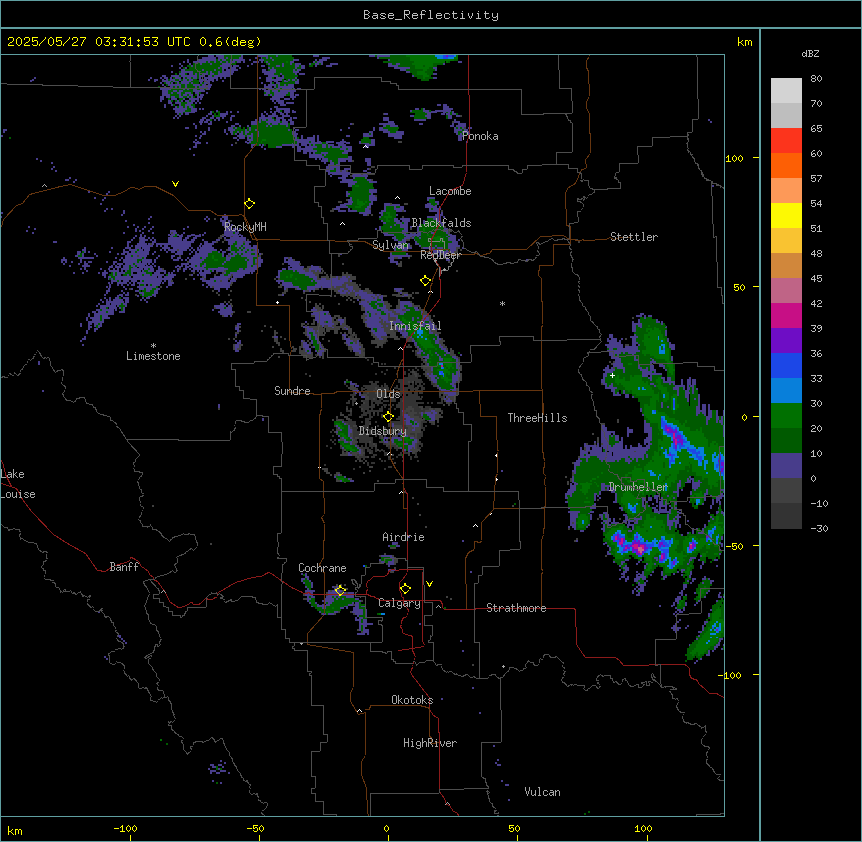Screen dimensions: 862x842
Task: Click the green legend swatch for 20-30 dBZ
Action: pyautogui.click(x=786, y=416)
